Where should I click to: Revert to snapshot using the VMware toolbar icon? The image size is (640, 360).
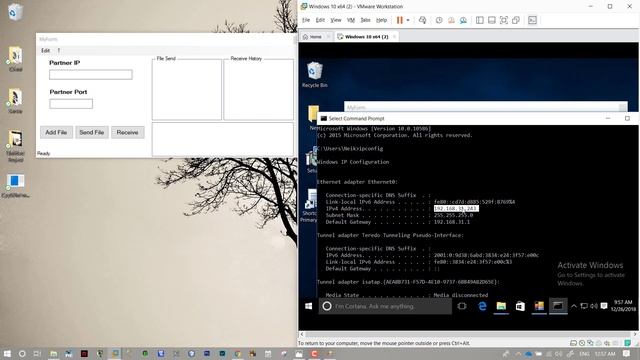tap(451, 20)
